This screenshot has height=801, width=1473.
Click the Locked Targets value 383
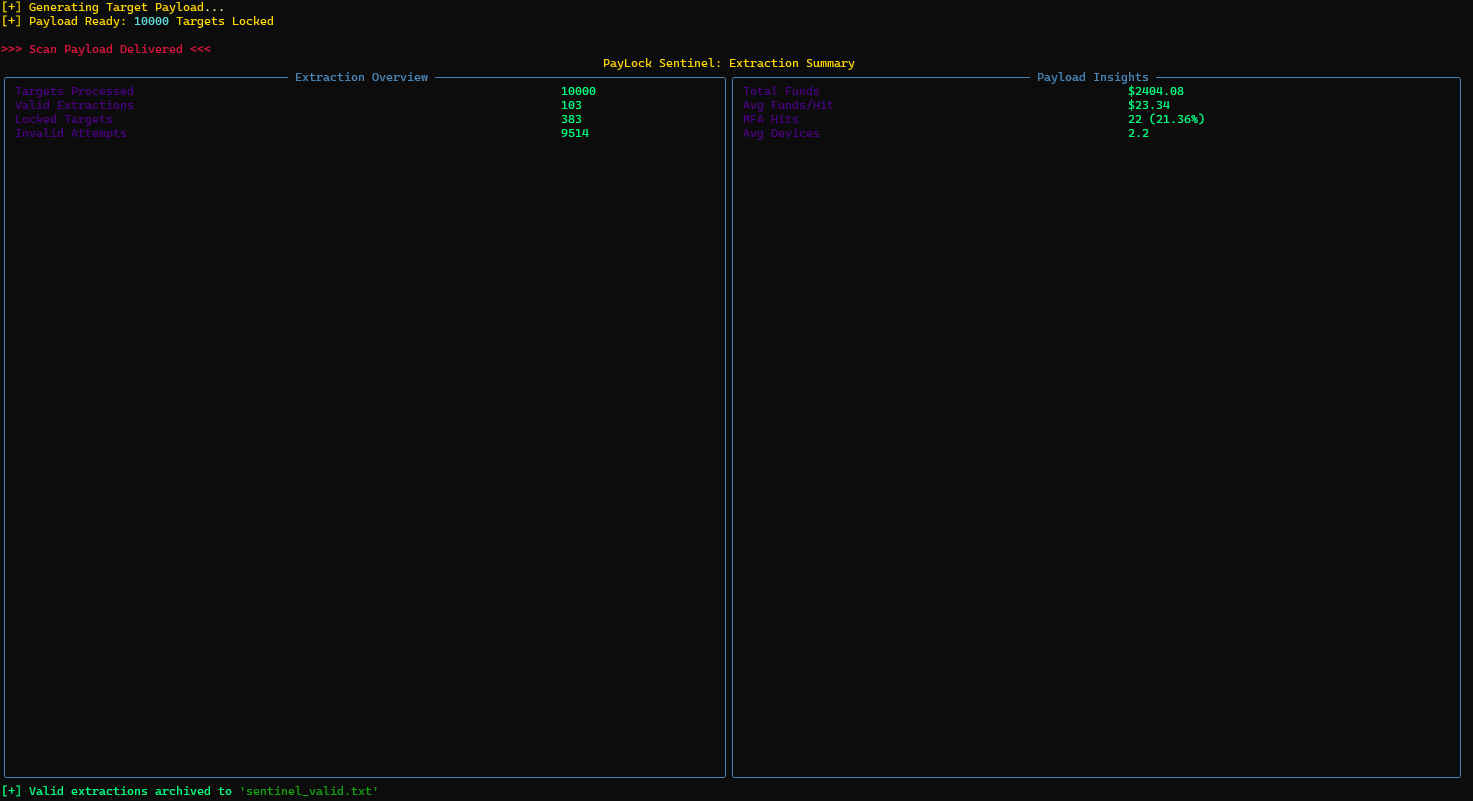[571, 119]
